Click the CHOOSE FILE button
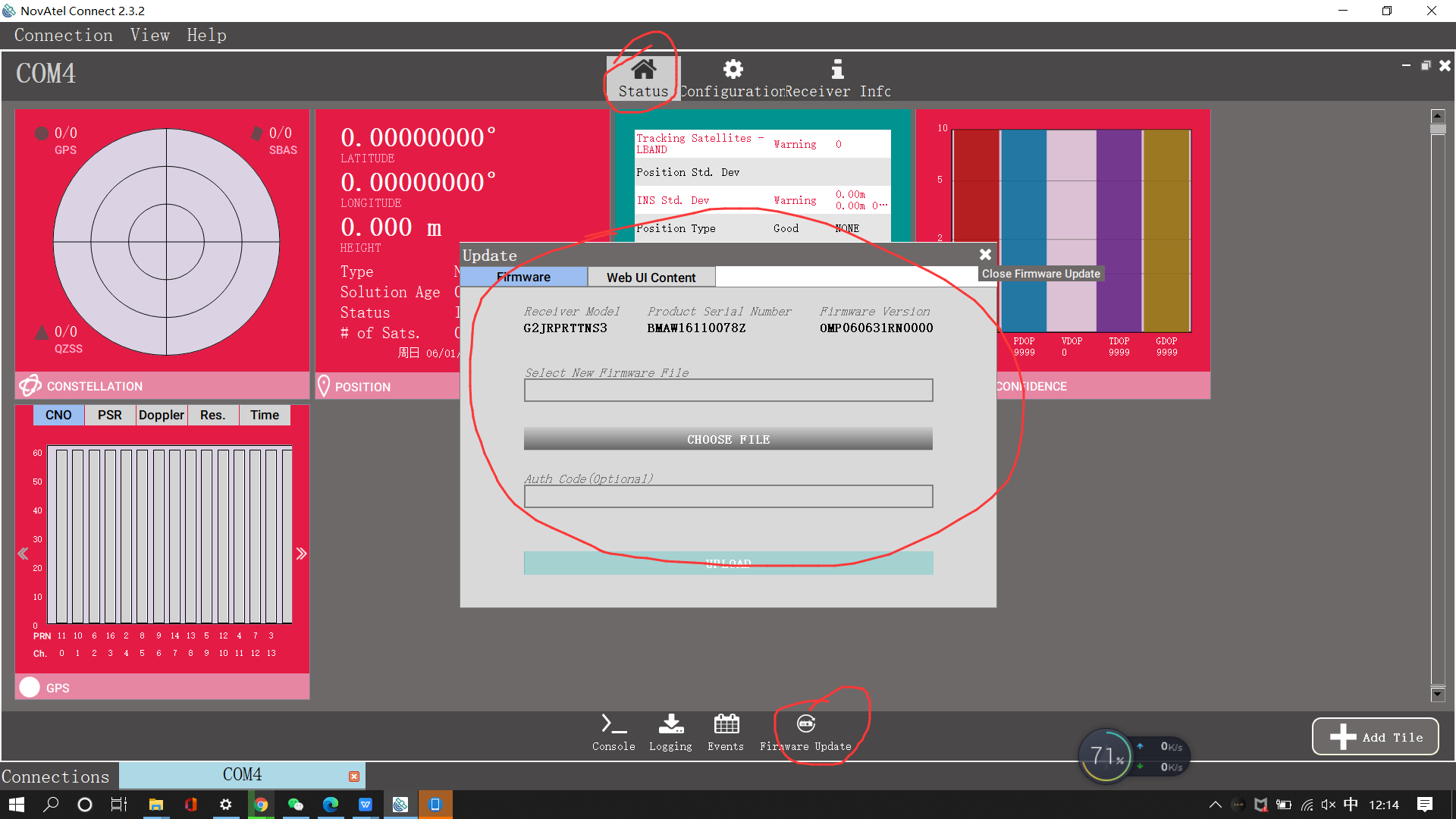 click(727, 438)
